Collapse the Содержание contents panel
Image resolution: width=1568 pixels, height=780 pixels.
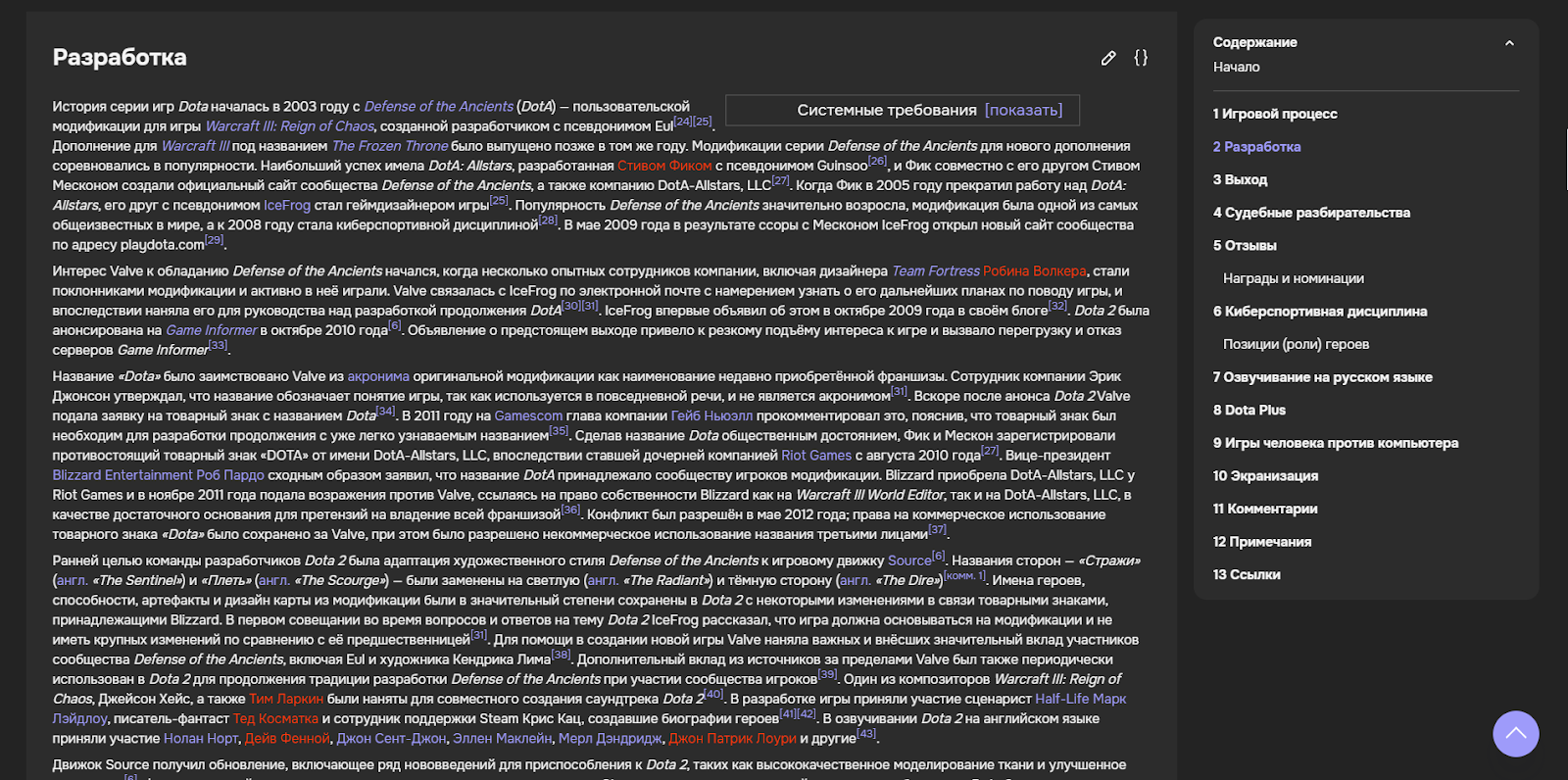point(1509,43)
